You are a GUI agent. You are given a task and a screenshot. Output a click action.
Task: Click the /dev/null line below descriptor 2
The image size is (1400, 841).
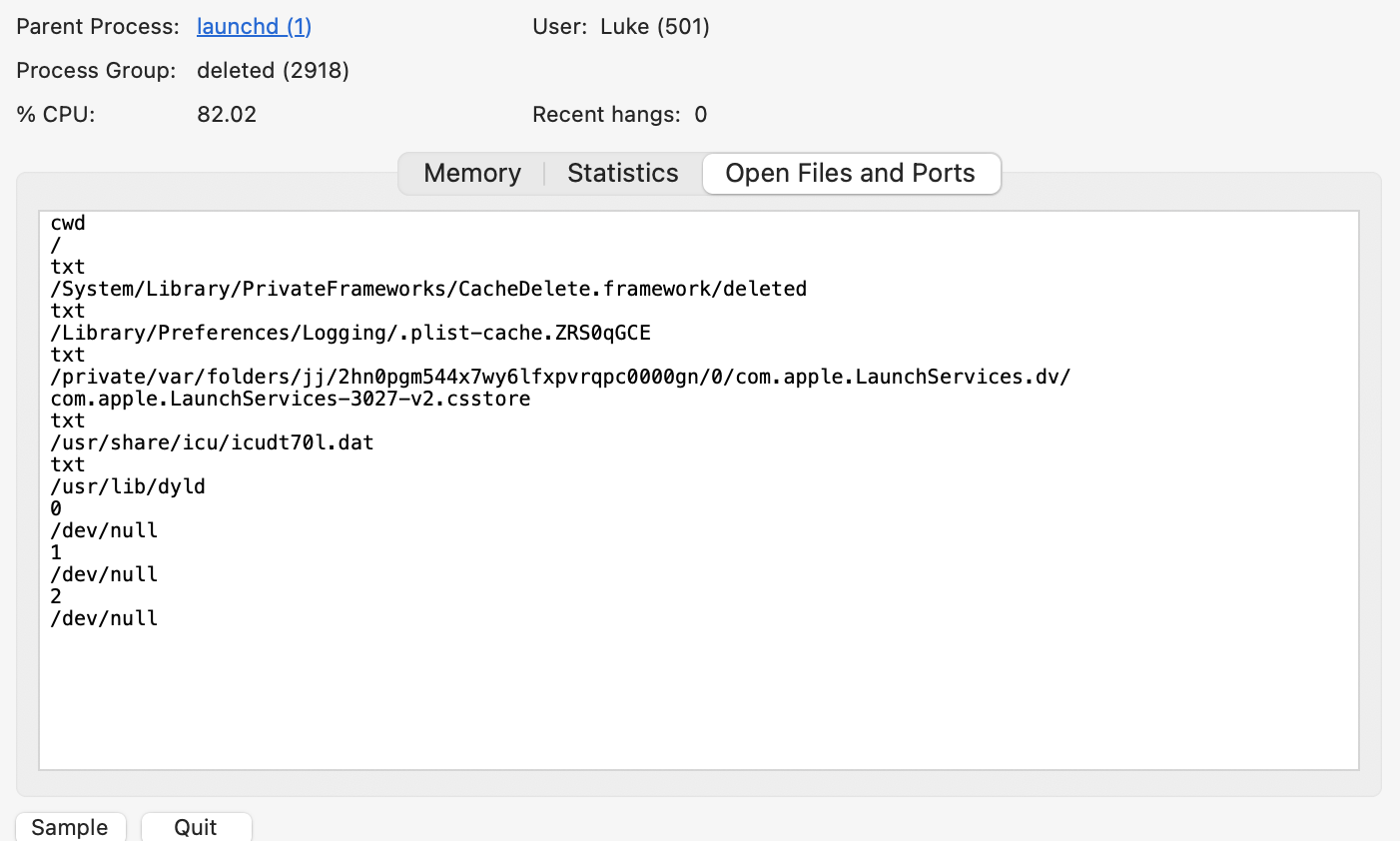[x=104, y=618]
